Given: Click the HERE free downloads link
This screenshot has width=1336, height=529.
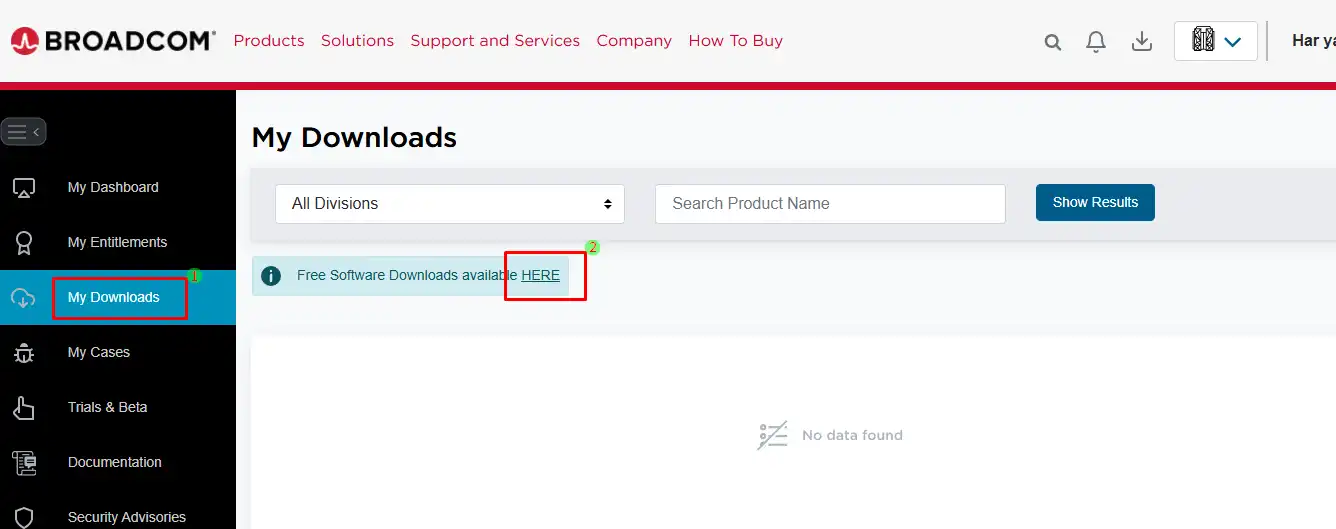Looking at the screenshot, I should pos(540,276).
